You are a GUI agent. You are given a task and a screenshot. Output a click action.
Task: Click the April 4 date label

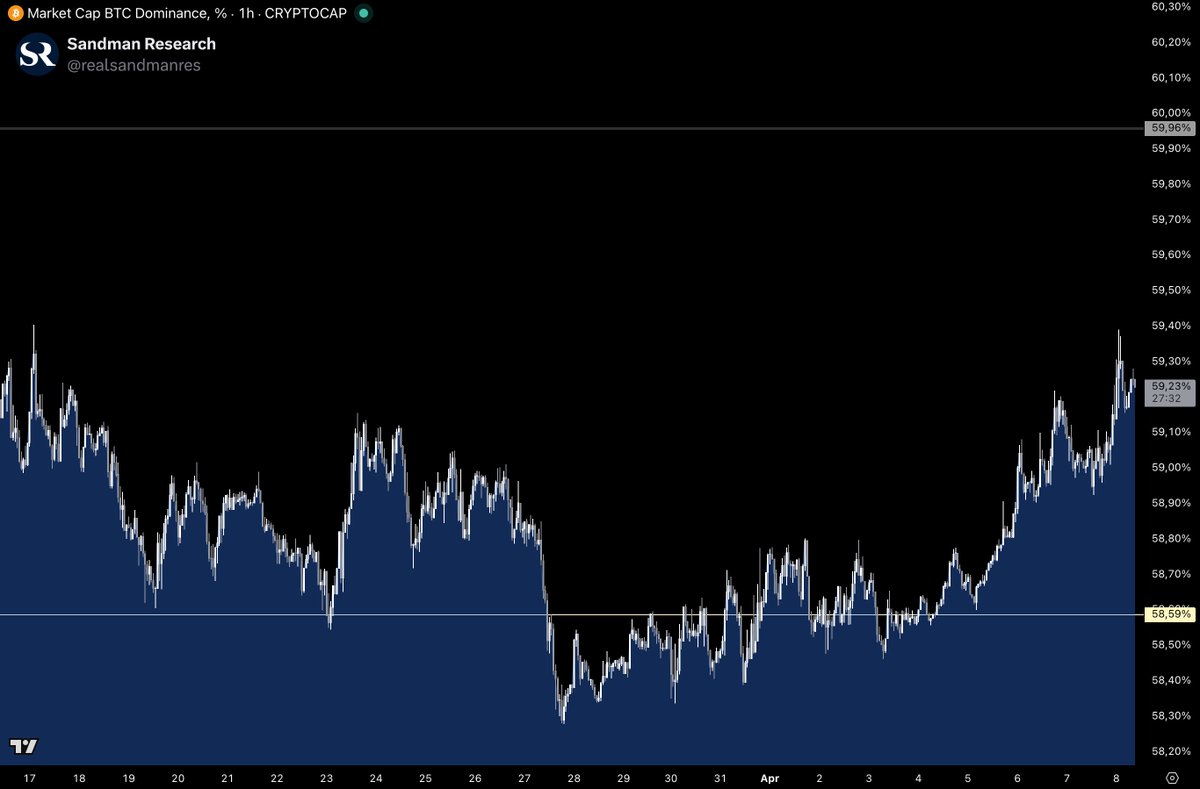[x=919, y=778]
